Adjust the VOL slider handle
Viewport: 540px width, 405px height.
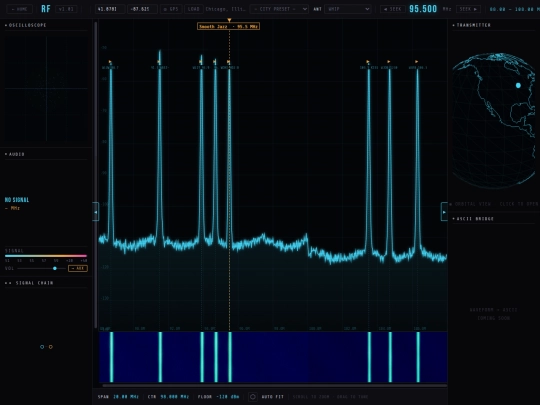point(55,268)
